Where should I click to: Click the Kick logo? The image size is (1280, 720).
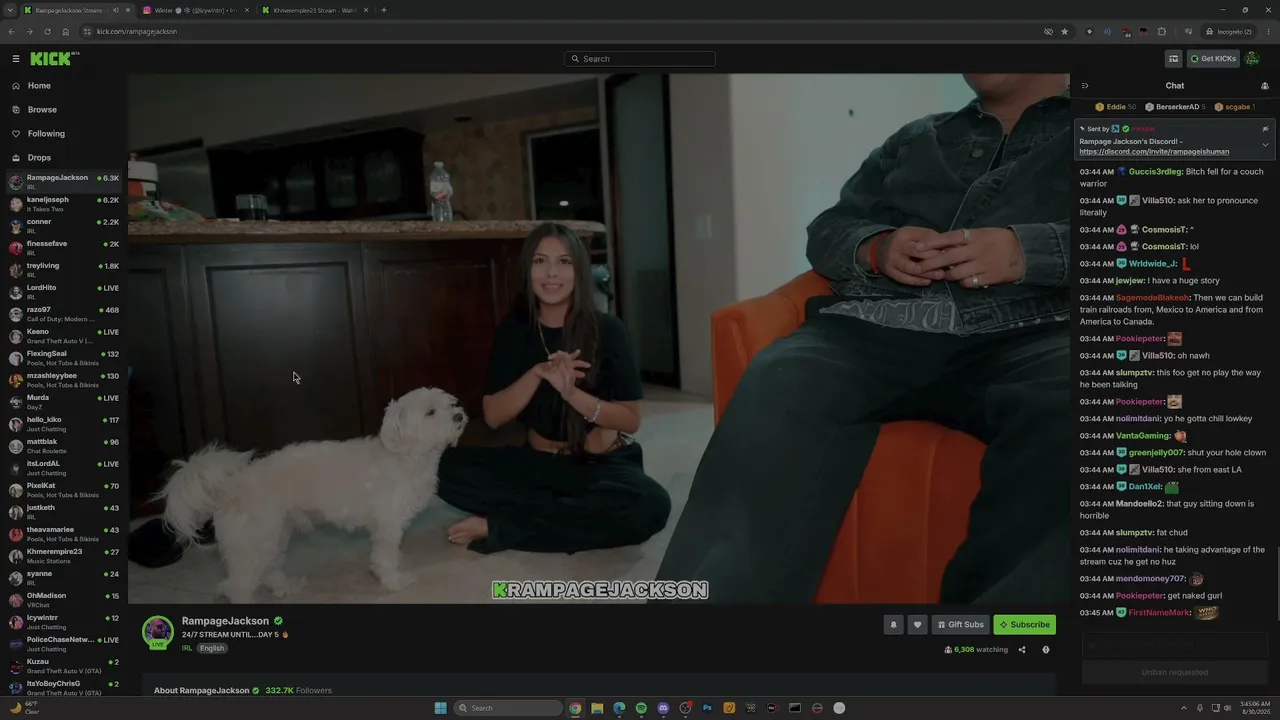pyautogui.click(x=51, y=59)
